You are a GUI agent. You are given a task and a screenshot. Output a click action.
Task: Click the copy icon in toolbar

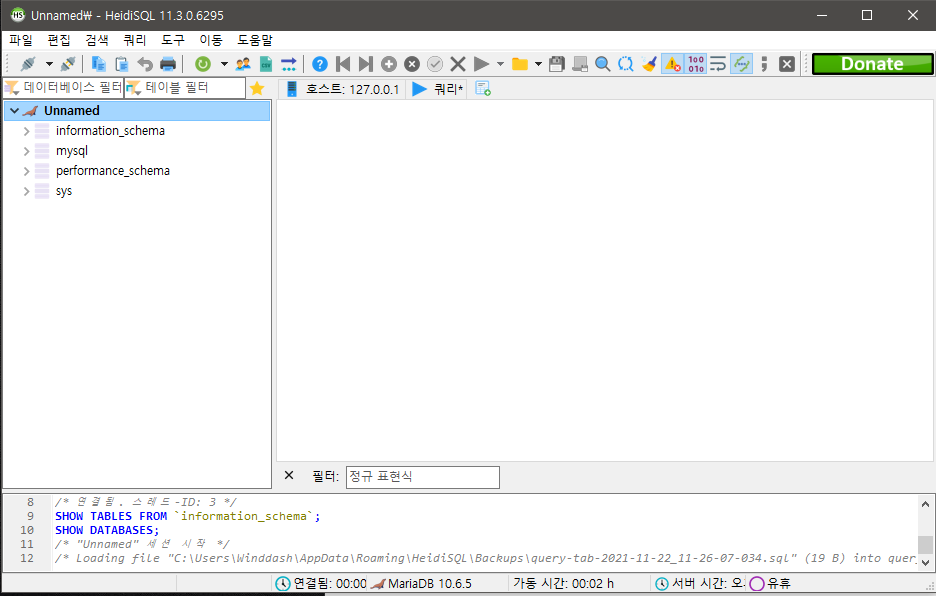[98, 64]
